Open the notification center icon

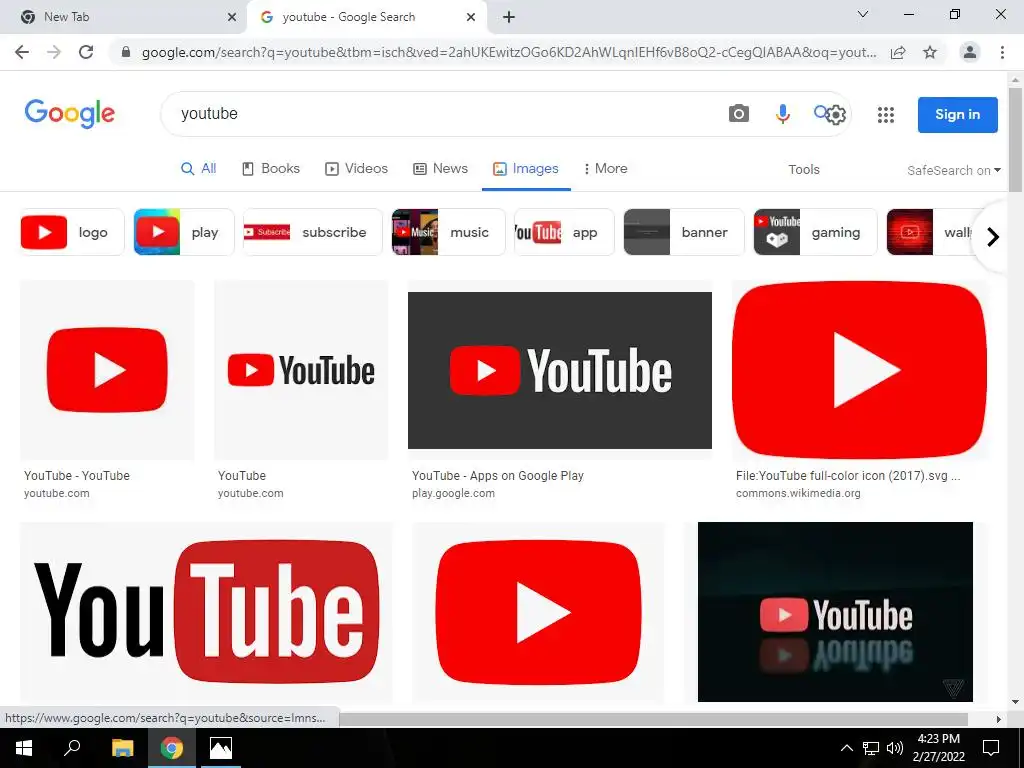(991, 748)
